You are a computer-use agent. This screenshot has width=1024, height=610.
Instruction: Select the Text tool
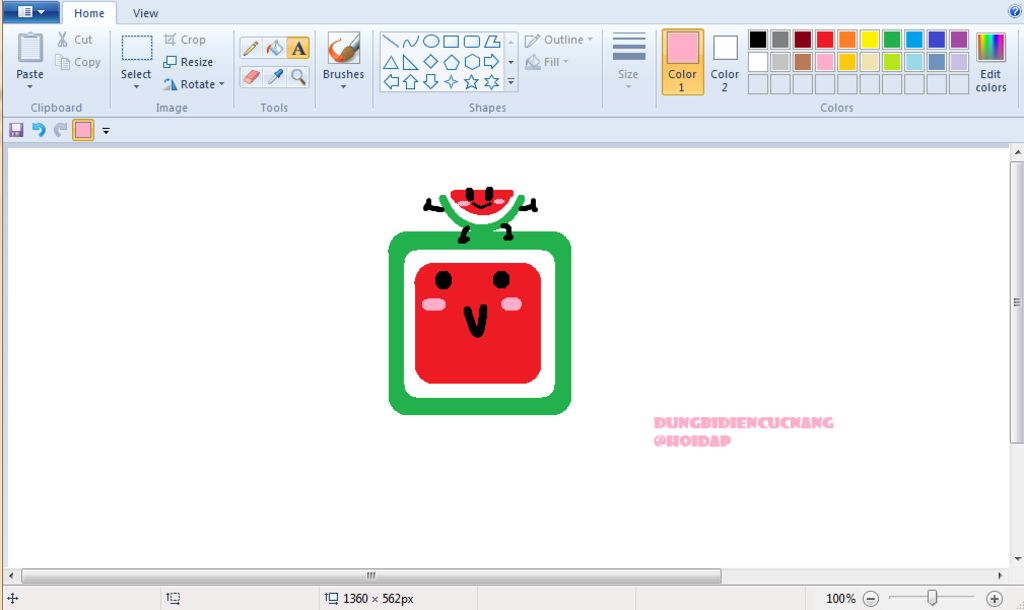[298, 48]
